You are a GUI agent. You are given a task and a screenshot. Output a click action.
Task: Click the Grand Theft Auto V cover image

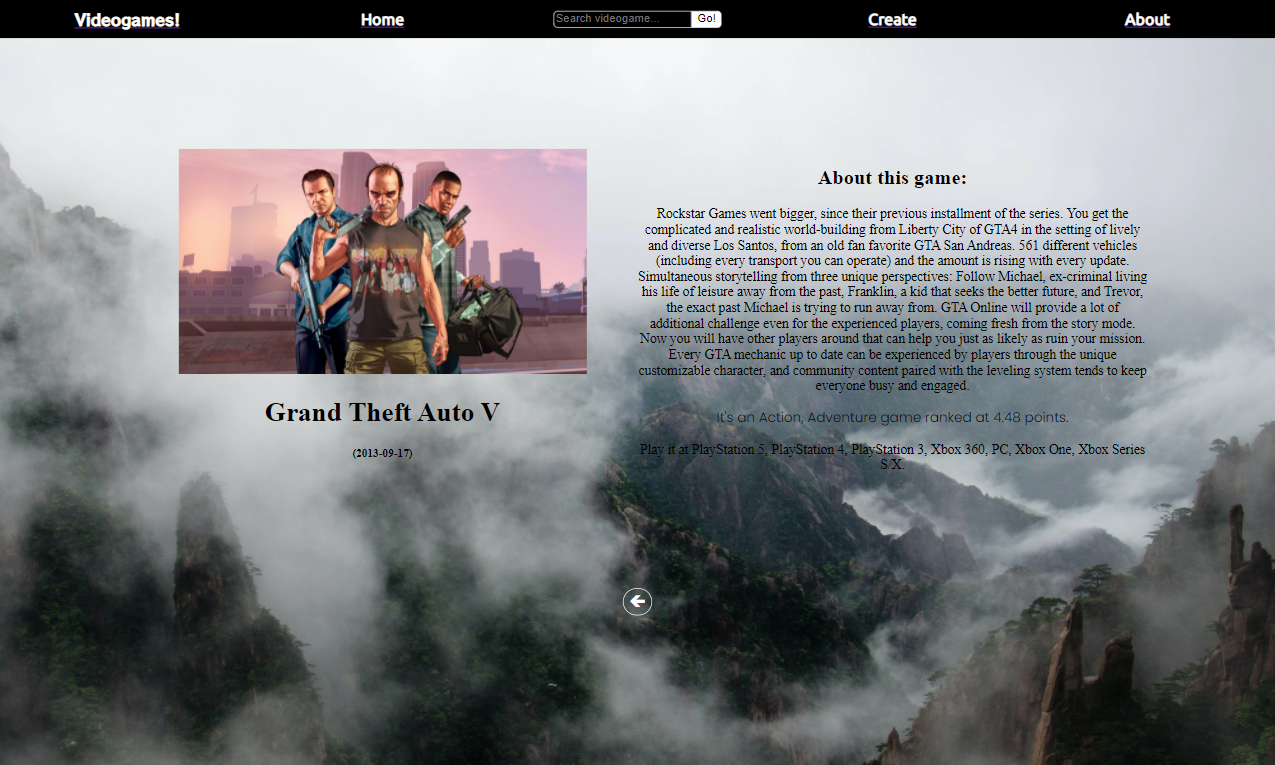[383, 261]
